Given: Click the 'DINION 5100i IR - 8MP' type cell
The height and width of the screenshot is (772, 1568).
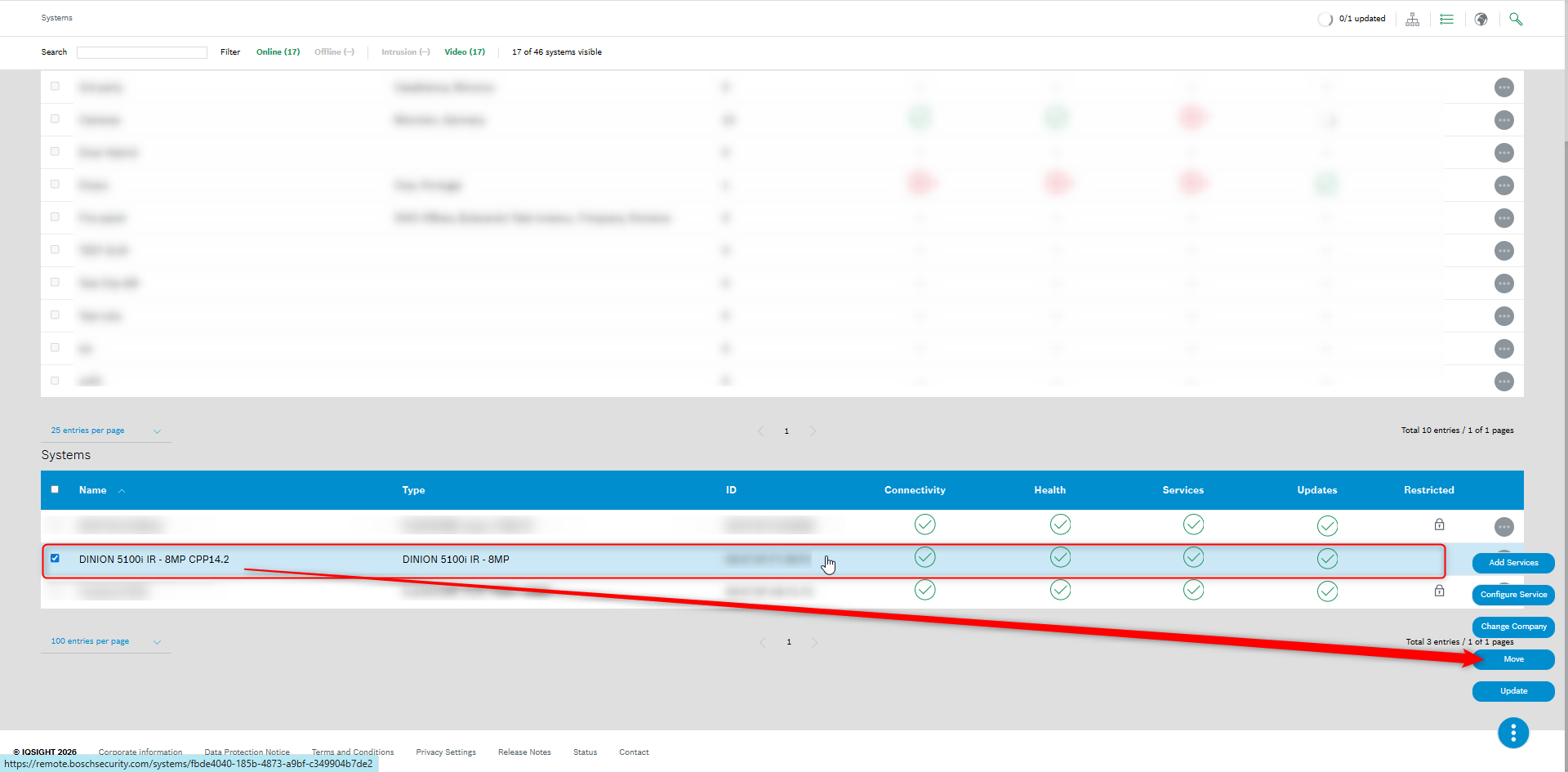Looking at the screenshot, I should [456, 560].
